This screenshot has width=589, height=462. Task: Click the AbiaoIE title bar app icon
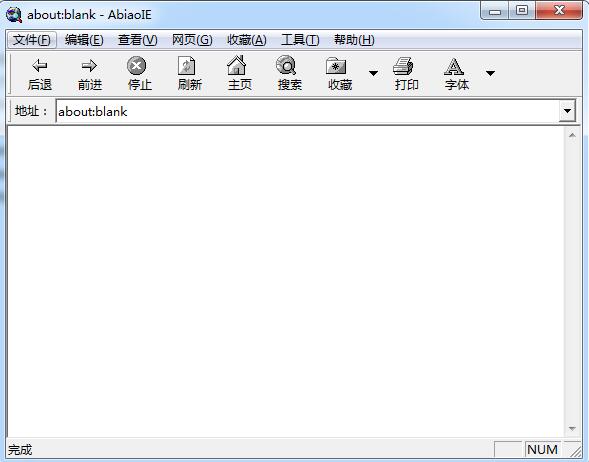pos(14,15)
